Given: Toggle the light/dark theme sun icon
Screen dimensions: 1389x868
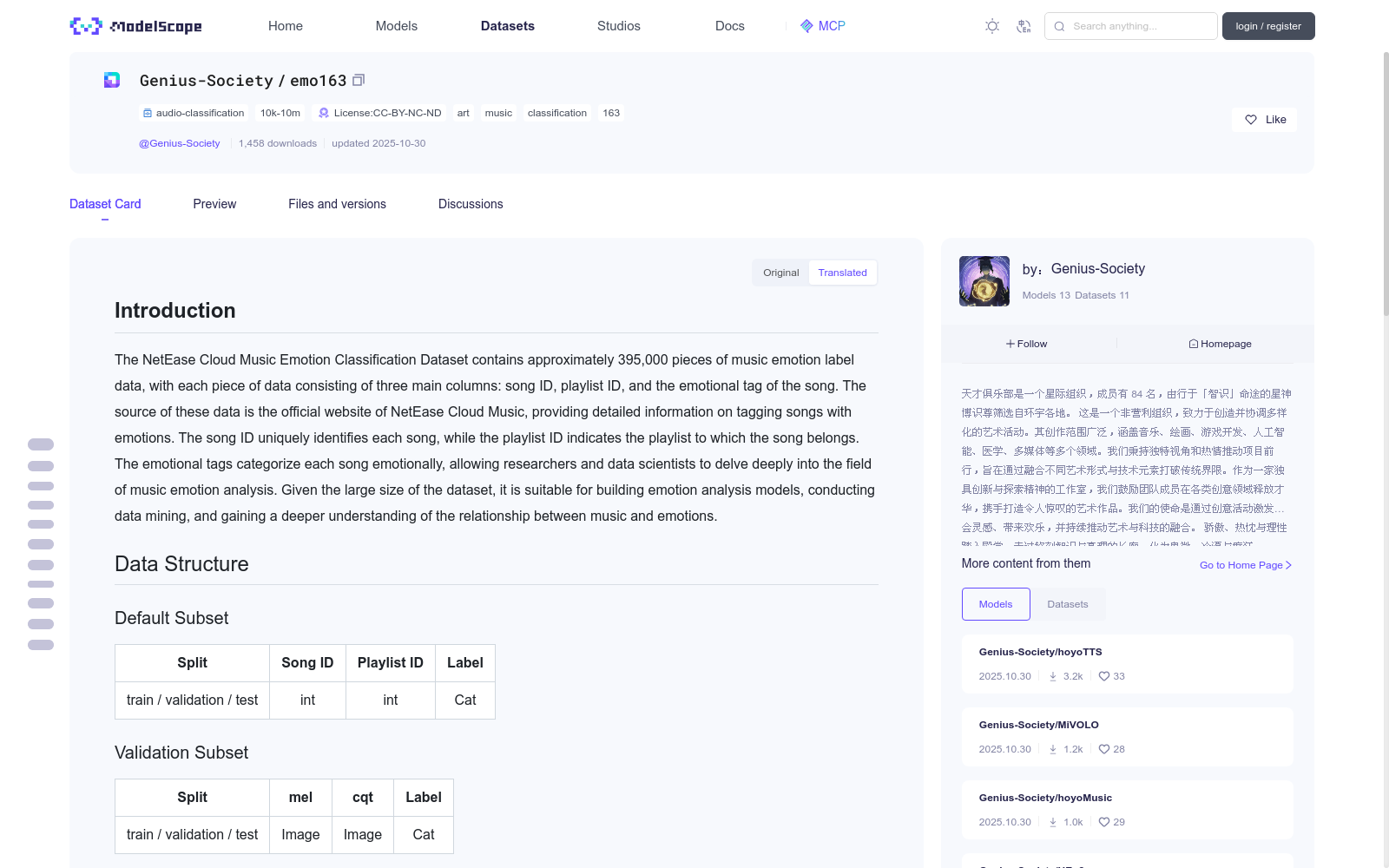Looking at the screenshot, I should point(992,26).
